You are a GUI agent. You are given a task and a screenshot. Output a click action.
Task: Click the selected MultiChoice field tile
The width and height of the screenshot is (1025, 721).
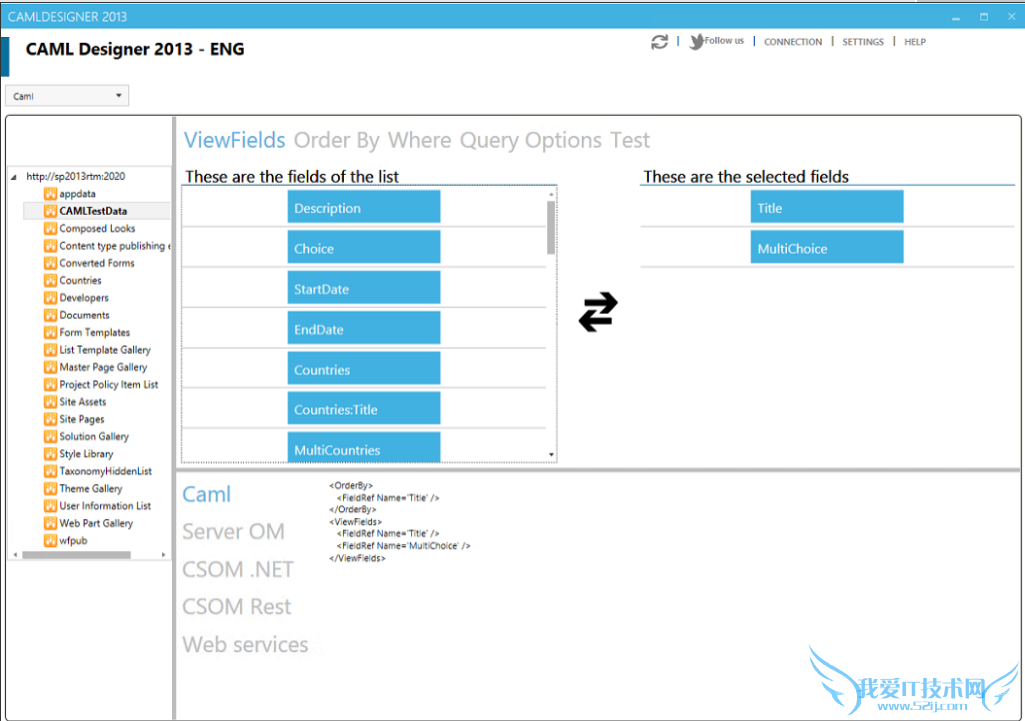[827, 247]
